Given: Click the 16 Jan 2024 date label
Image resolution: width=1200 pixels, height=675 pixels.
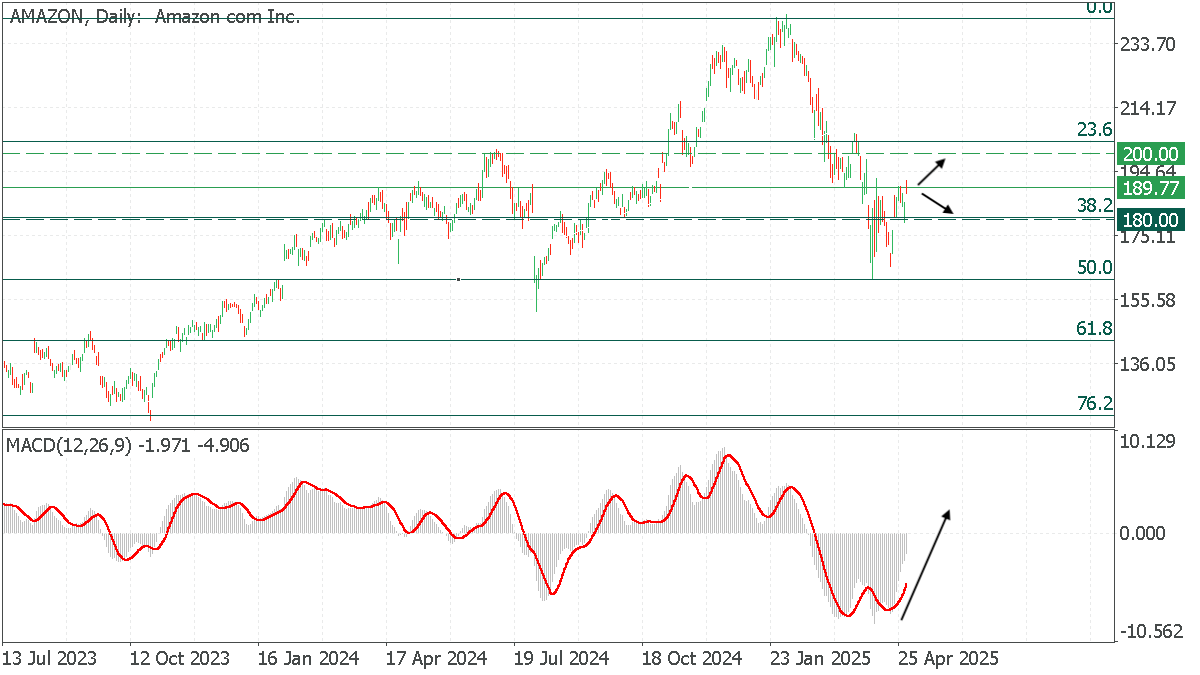Looking at the screenshot, I should [x=307, y=659].
